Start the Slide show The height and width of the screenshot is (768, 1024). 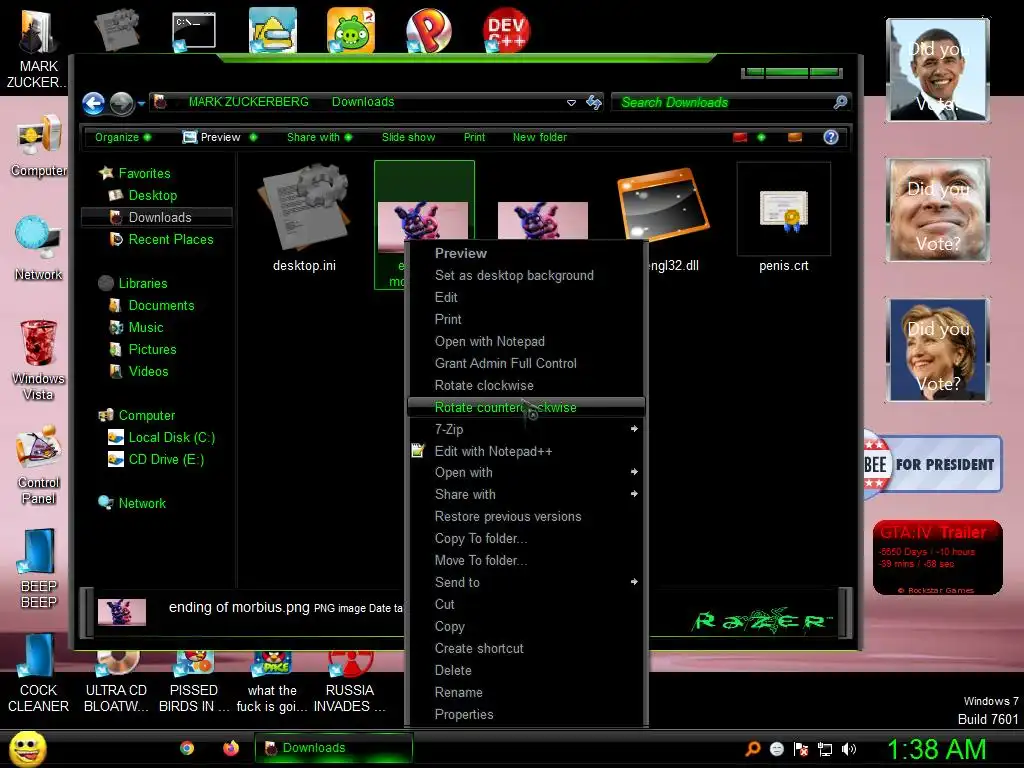(408, 137)
